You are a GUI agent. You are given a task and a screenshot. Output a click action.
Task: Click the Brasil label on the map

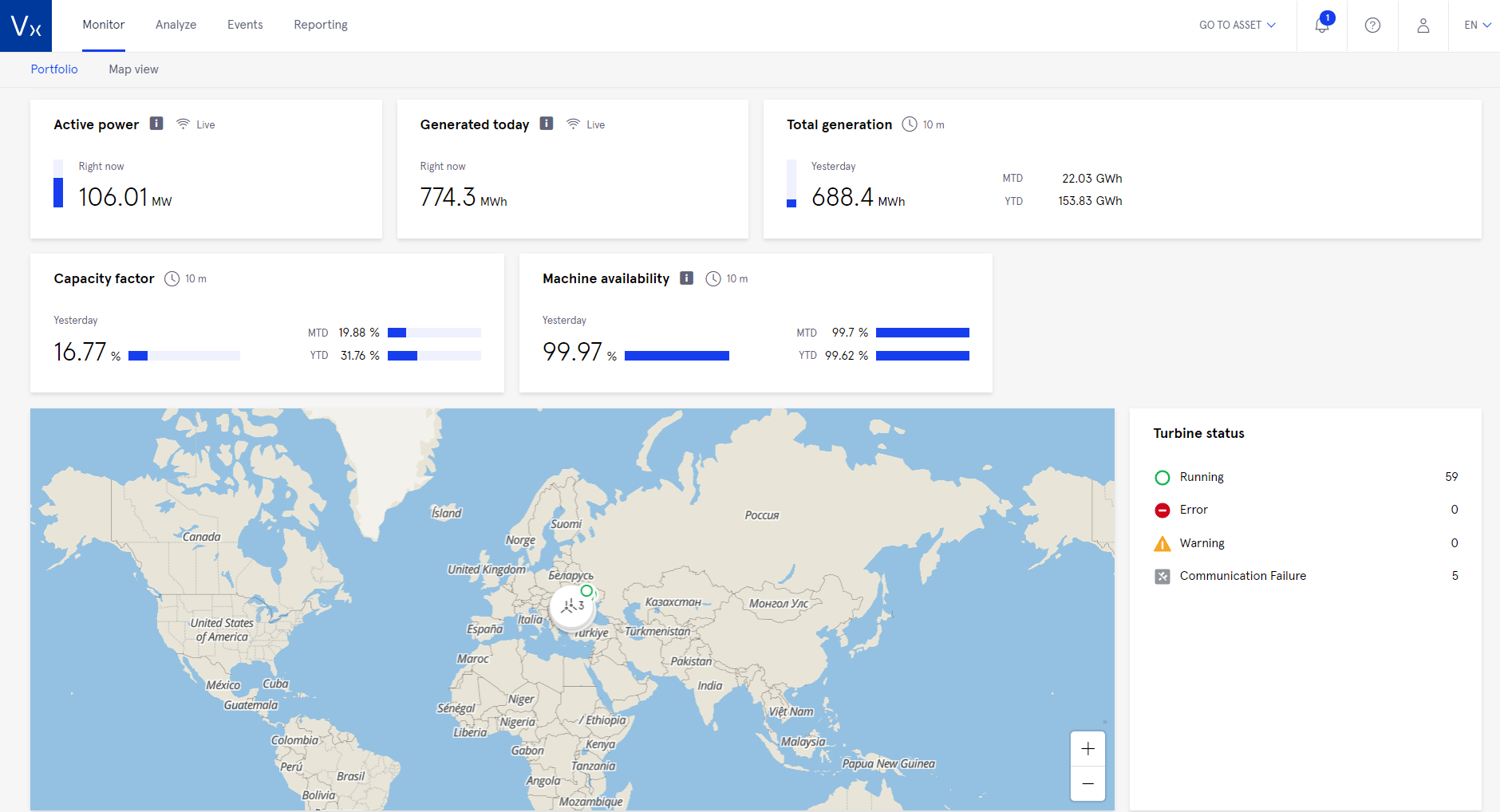point(350,776)
